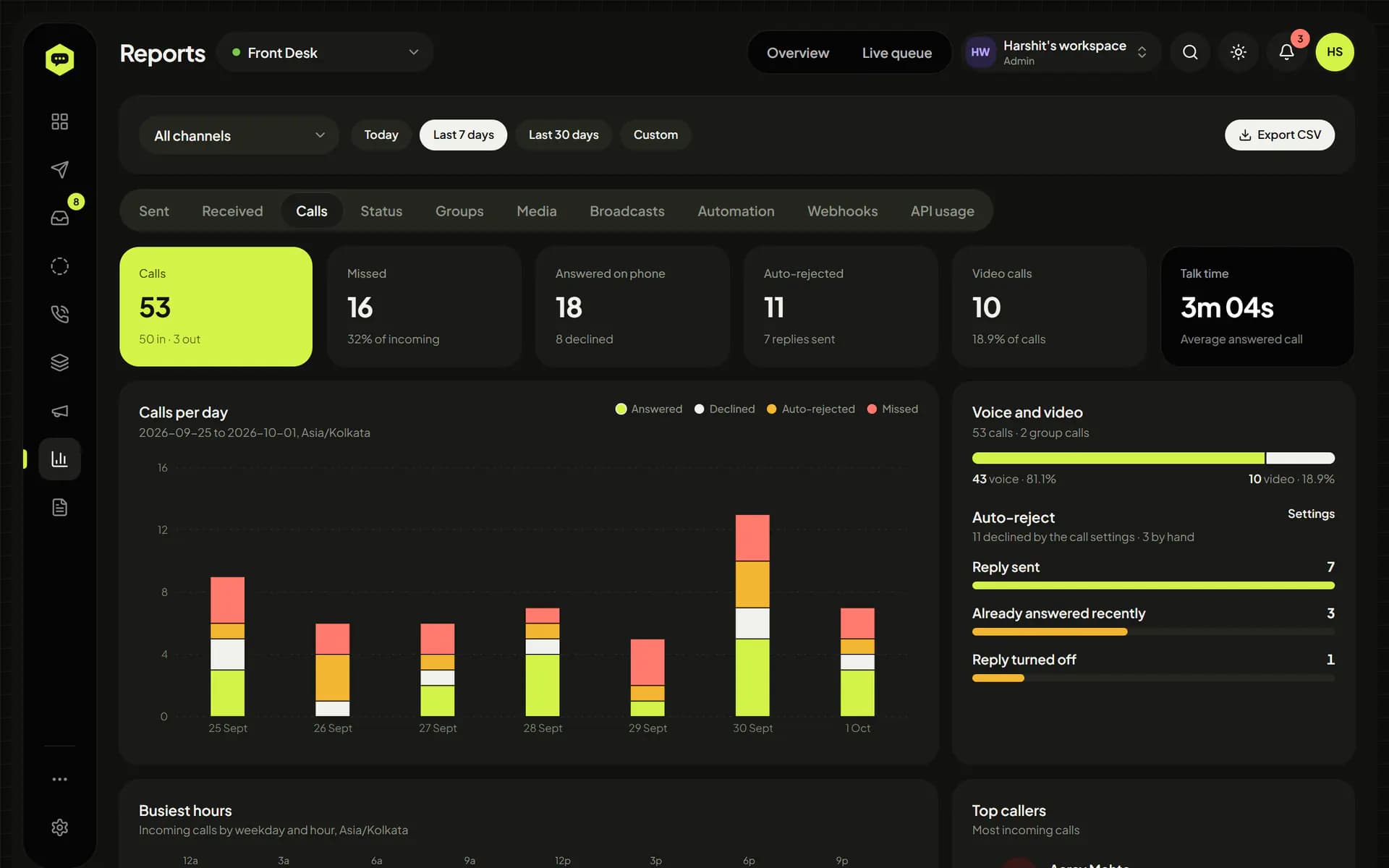This screenshot has height=868, width=1389.
Task: Open notifications bell with 3 badge
Action: 1286,52
